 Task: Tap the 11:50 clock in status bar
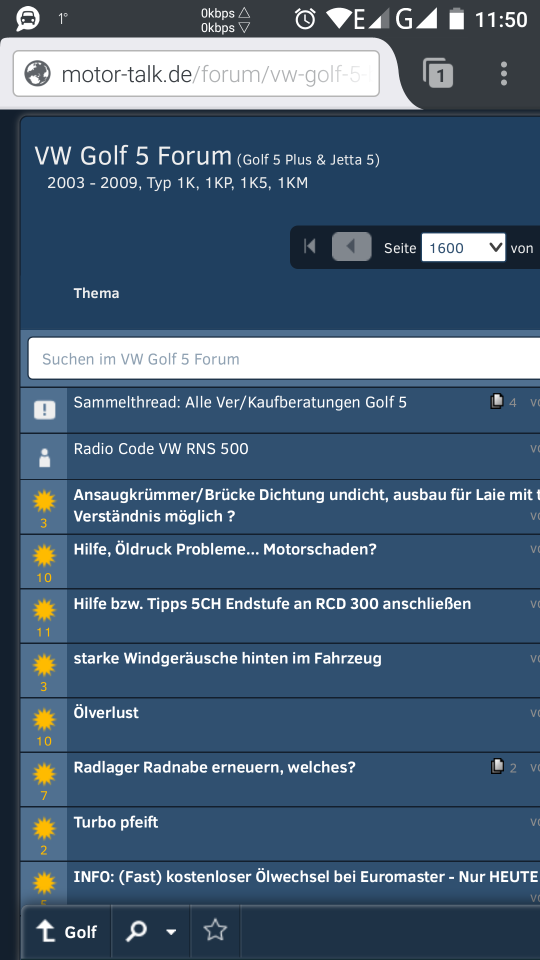(x=501, y=20)
